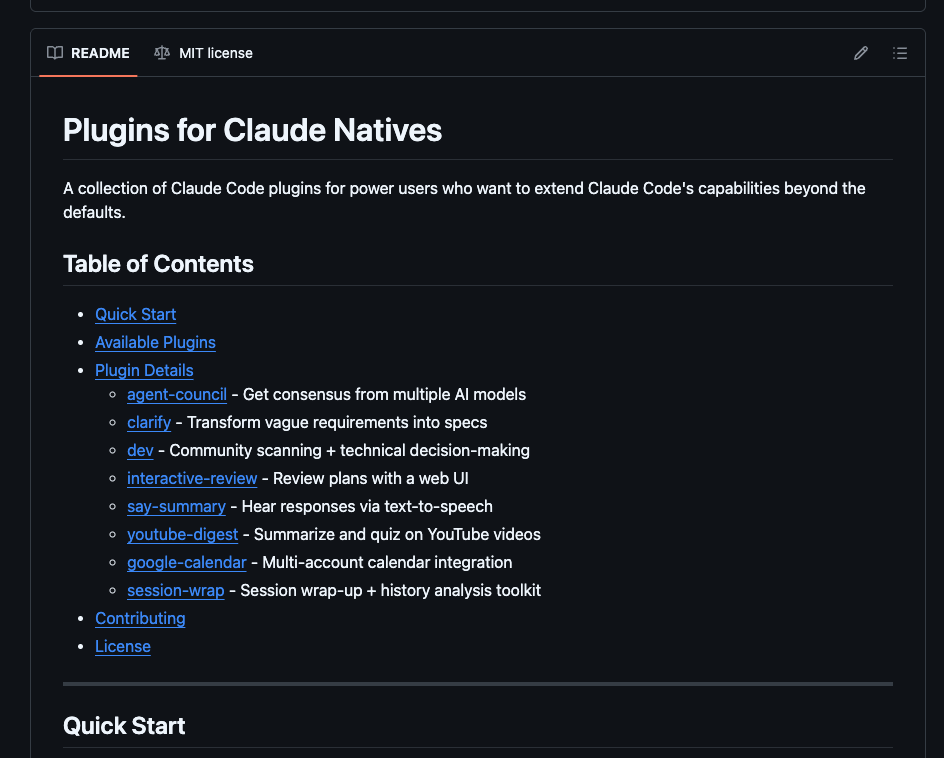
Task: Open the session-wrap plugin link
Action: [x=175, y=590]
